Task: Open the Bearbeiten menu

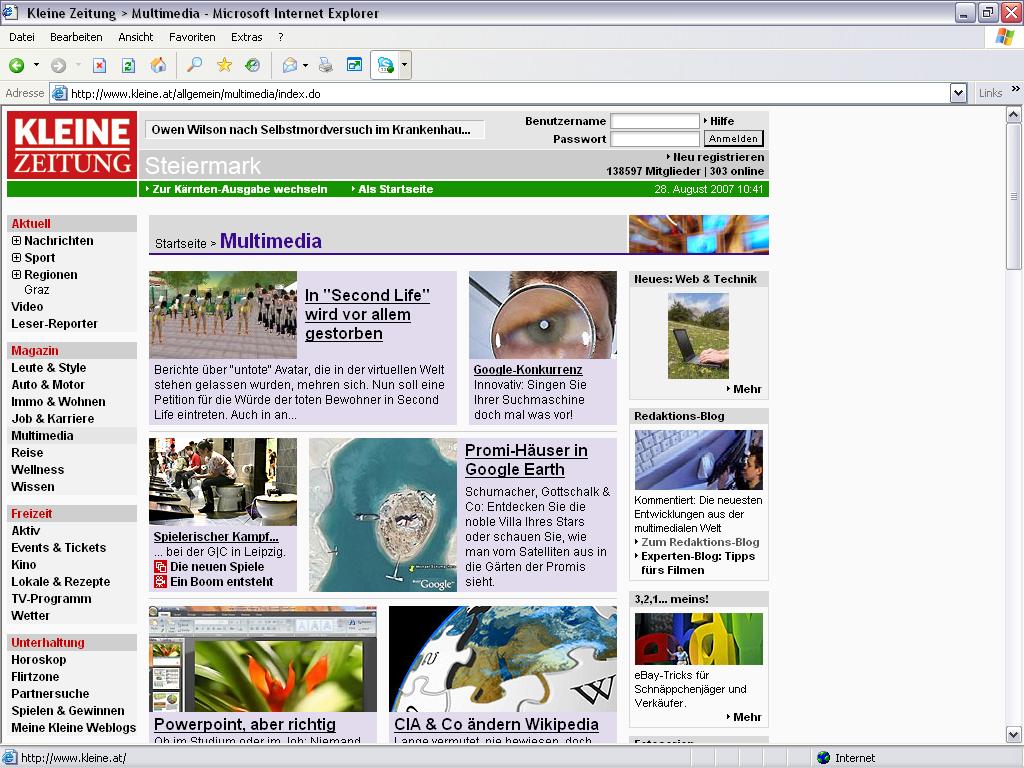Action: [x=76, y=37]
